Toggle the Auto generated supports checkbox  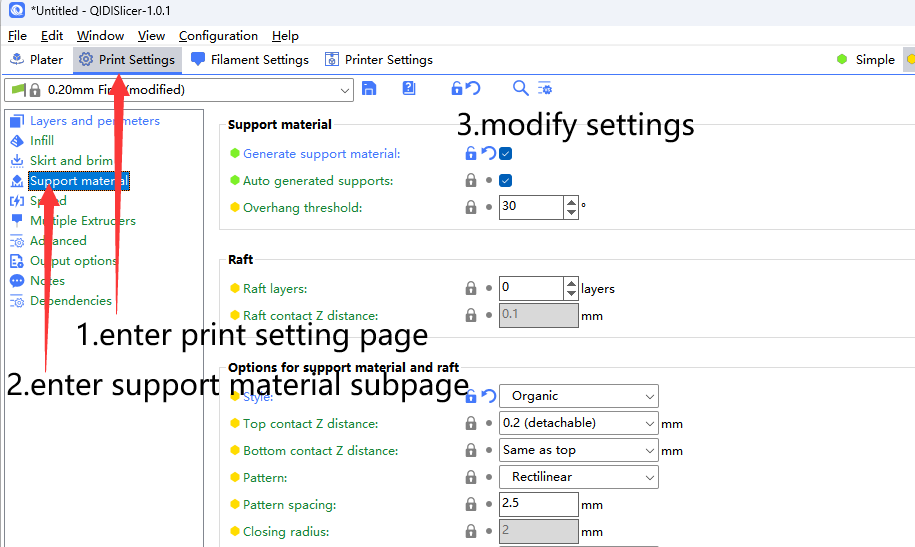(506, 181)
